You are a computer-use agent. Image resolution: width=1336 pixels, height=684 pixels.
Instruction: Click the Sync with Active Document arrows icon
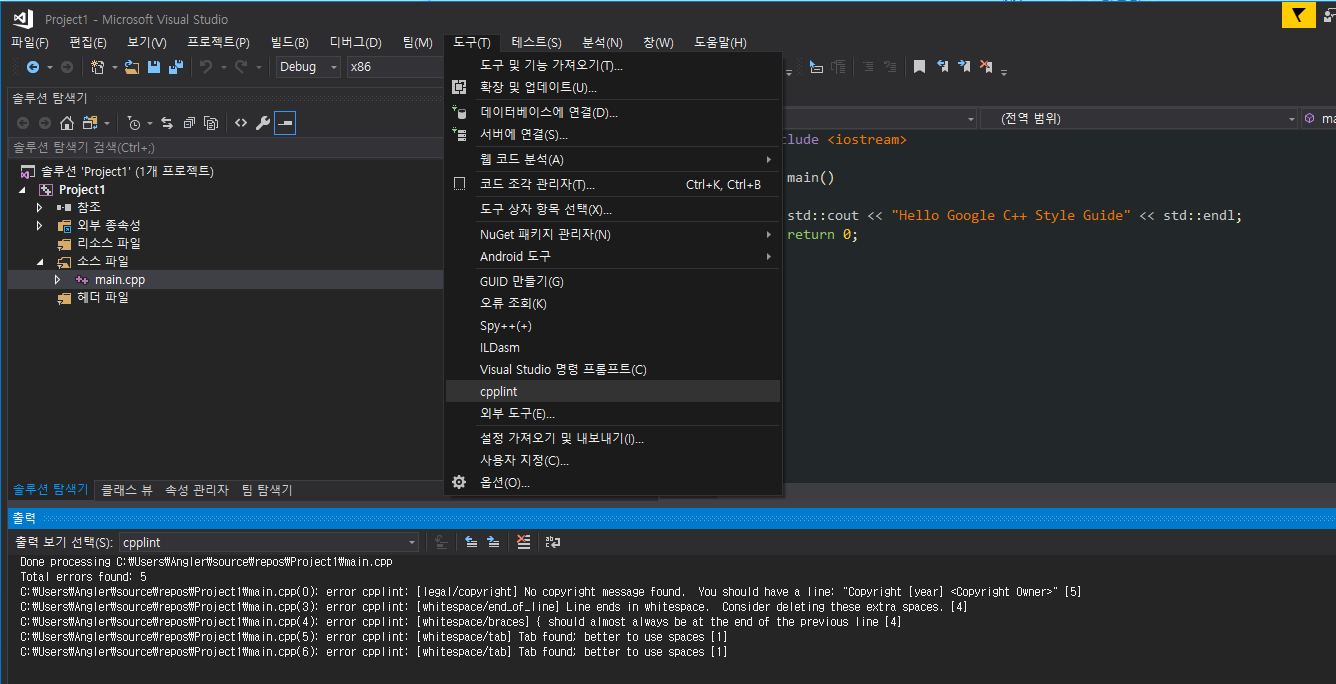pyautogui.click(x=167, y=123)
